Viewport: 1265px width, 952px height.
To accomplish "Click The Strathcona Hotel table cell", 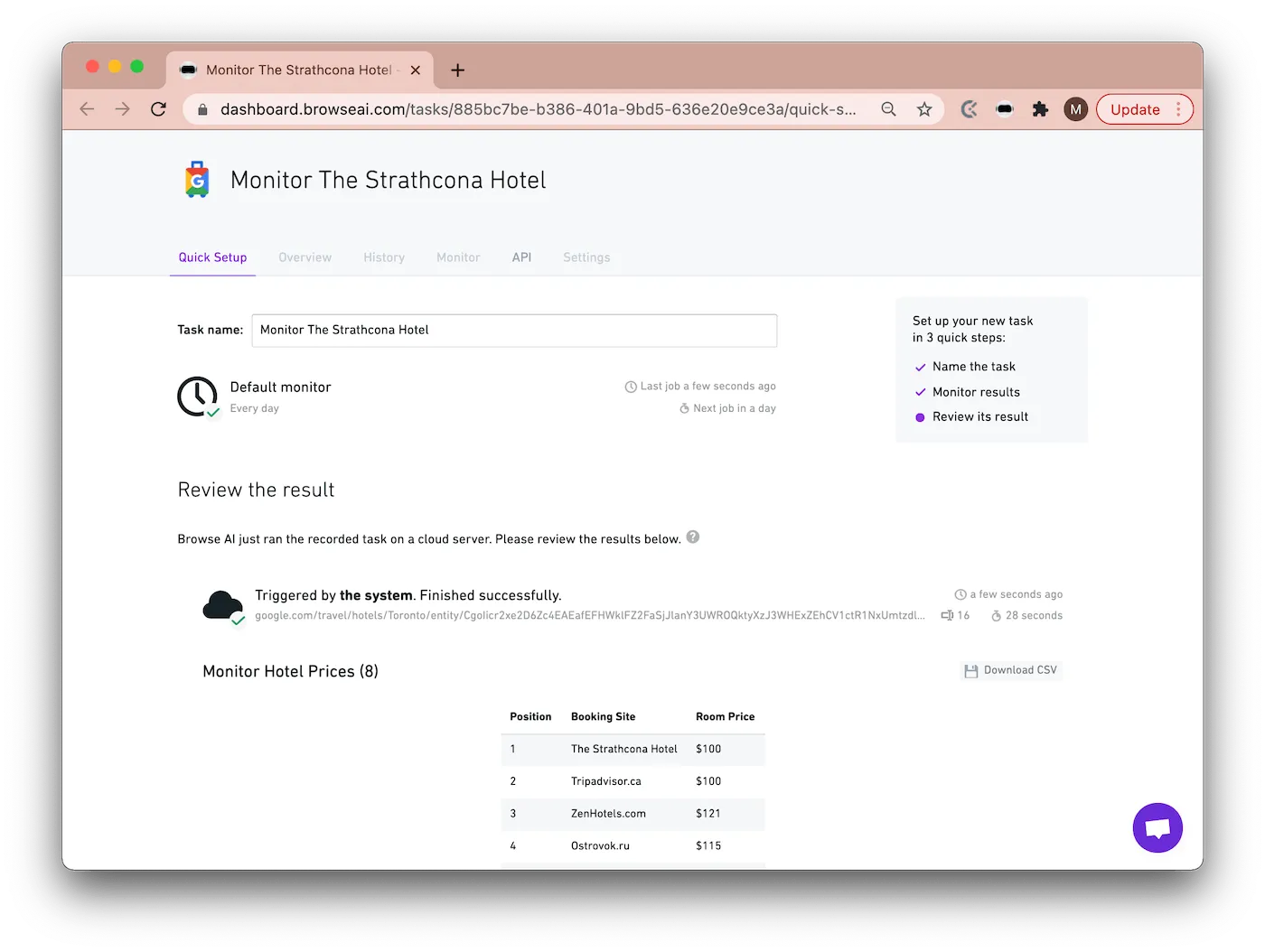I will pyautogui.click(x=623, y=749).
